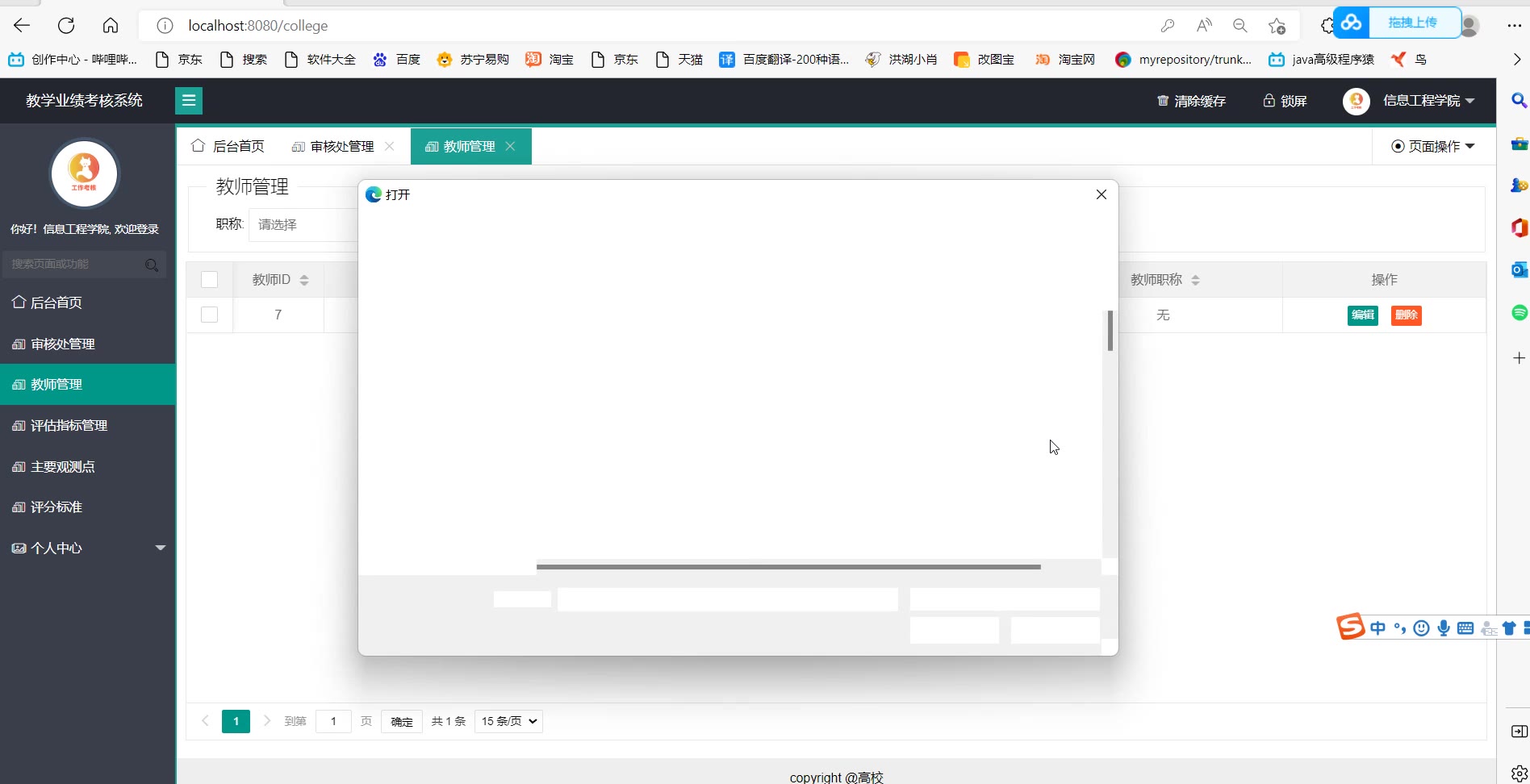Click the red 删除 button
The image size is (1530, 784).
[x=1407, y=315]
